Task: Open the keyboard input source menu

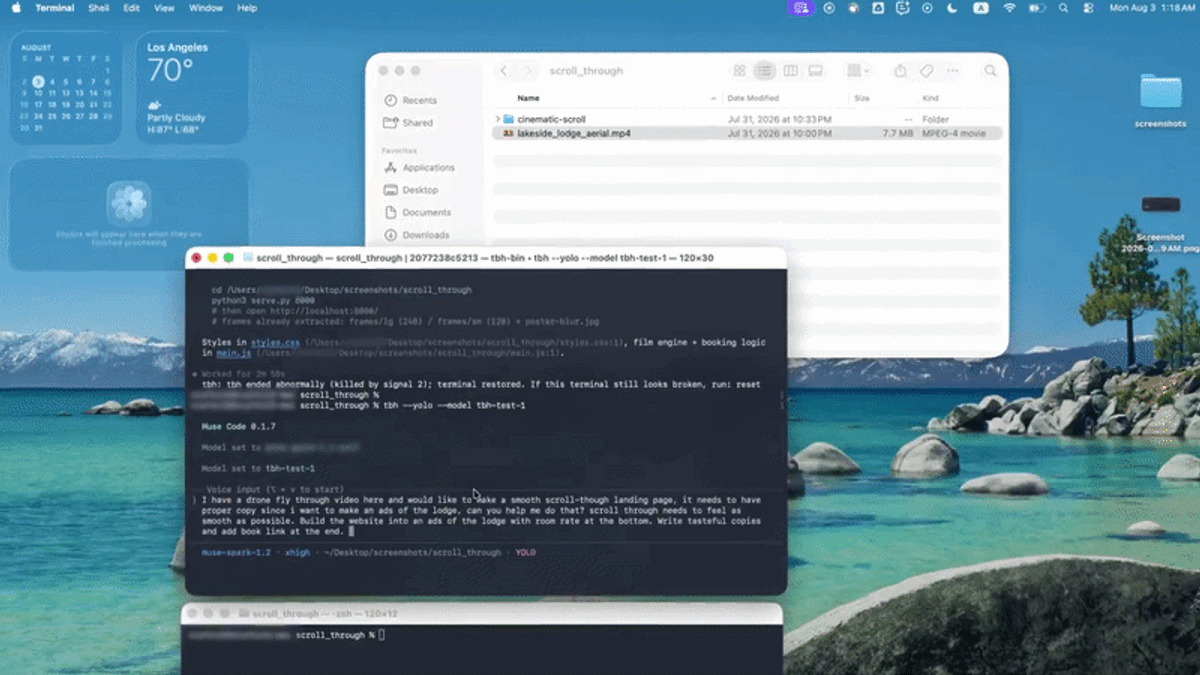Action: coord(981,8)
